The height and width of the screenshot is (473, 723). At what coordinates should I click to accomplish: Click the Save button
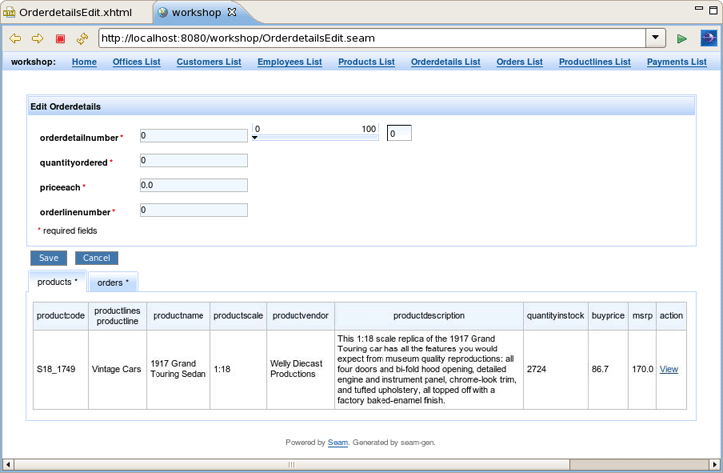pyautogui.click(x=48, y=258)
